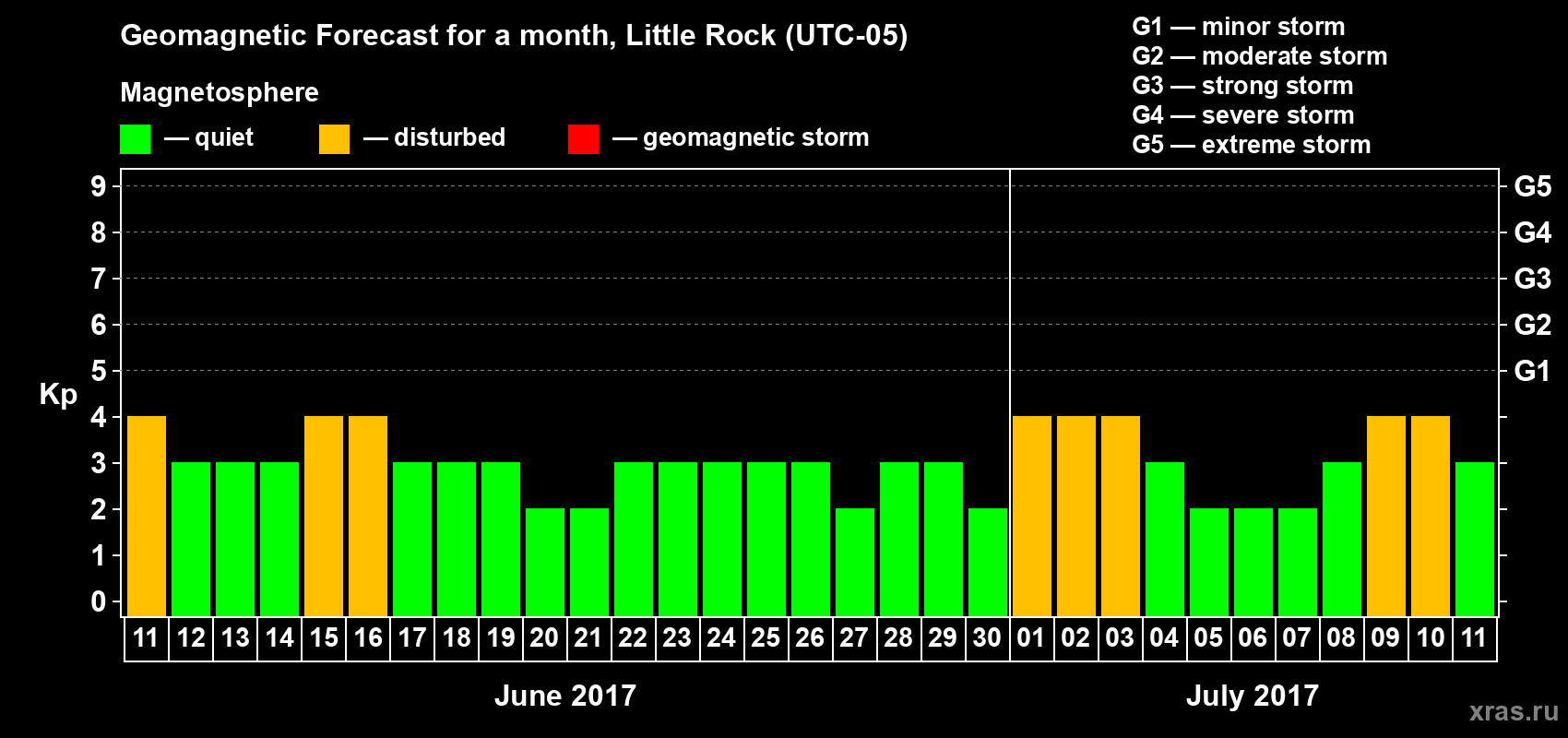Click the Magnetosphere heading
This screenshot has height=738, width=1568.
tap(220, 93)
